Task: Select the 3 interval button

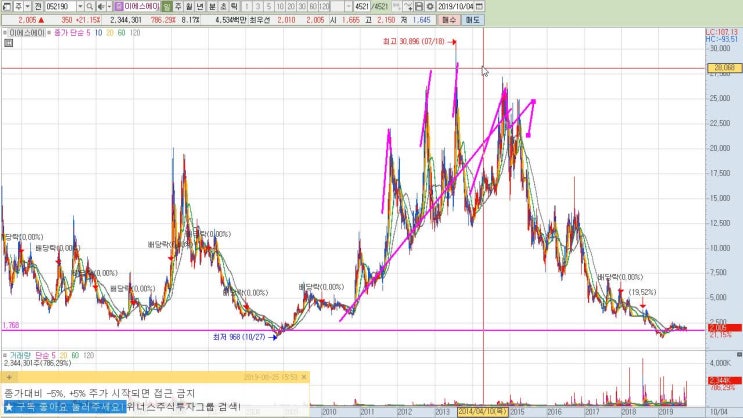Action: [x=258, y=7]
